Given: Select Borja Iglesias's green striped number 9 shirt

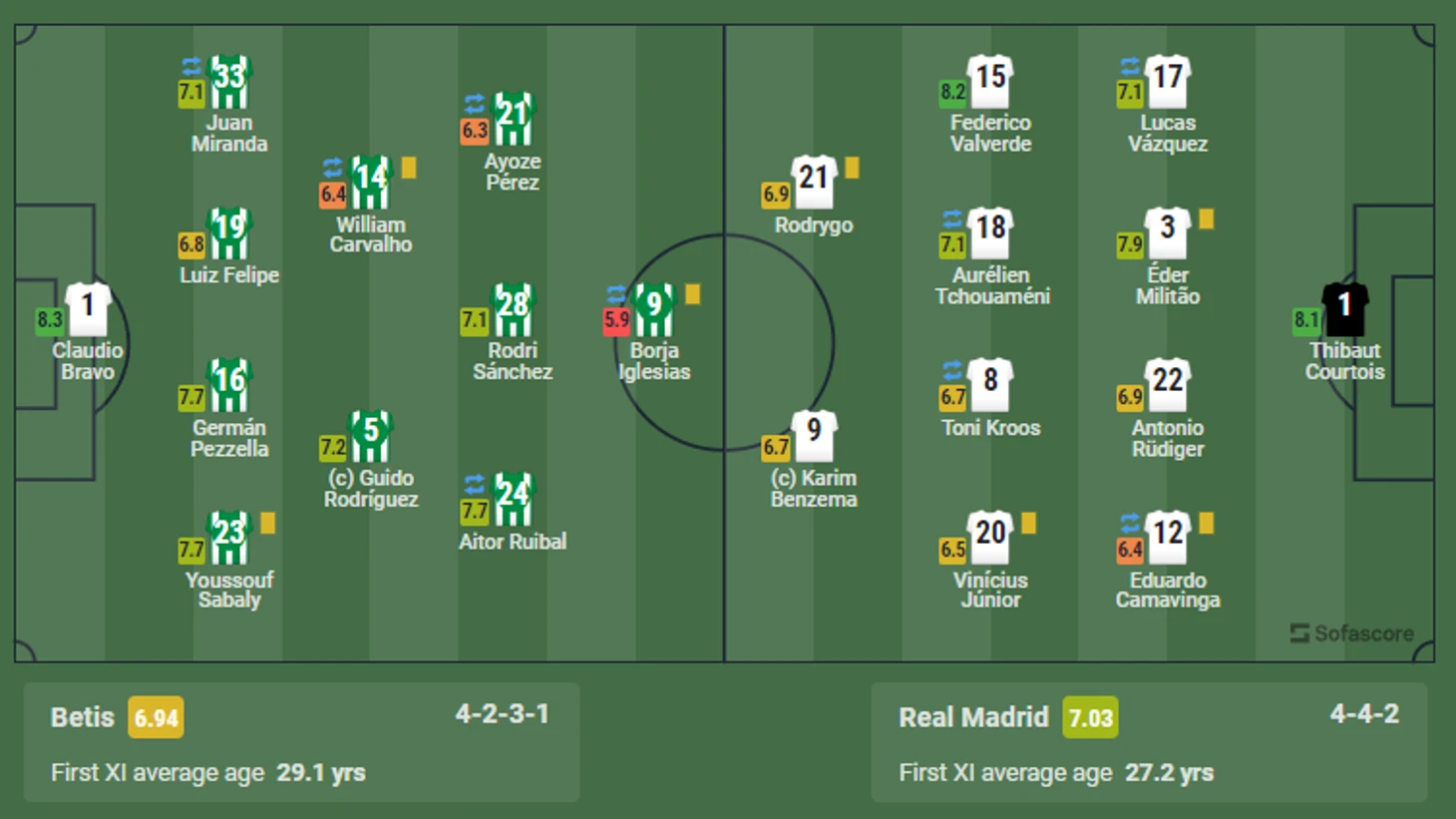Looking at the screenshot, I should (x=654, y=308).
